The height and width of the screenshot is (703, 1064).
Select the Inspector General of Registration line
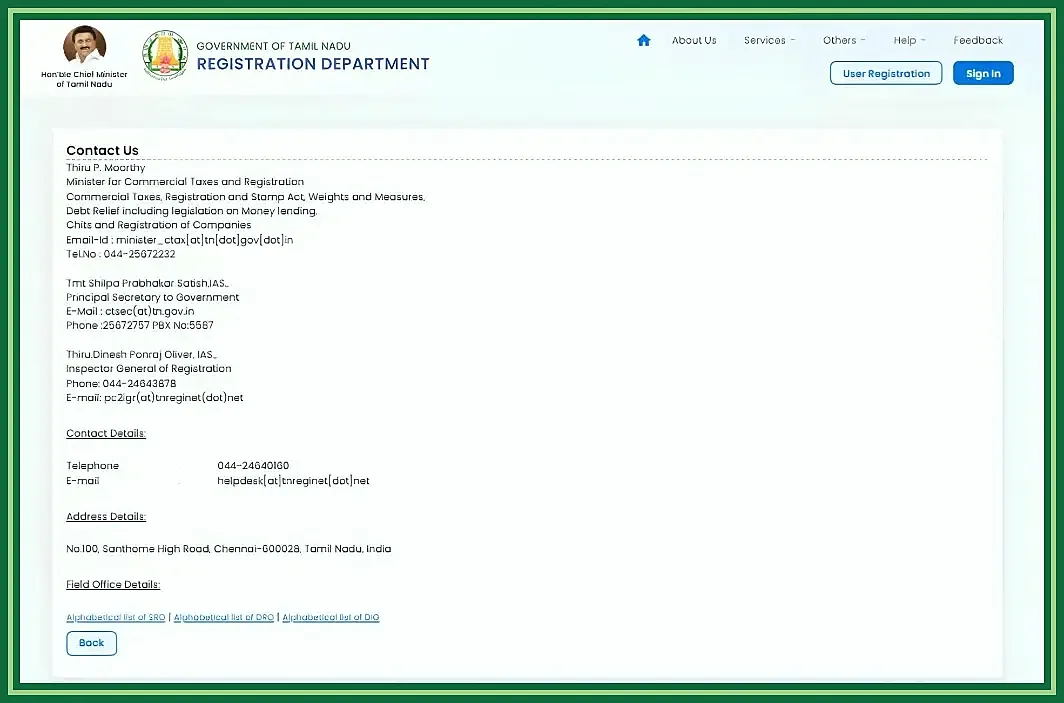[149, 368]
